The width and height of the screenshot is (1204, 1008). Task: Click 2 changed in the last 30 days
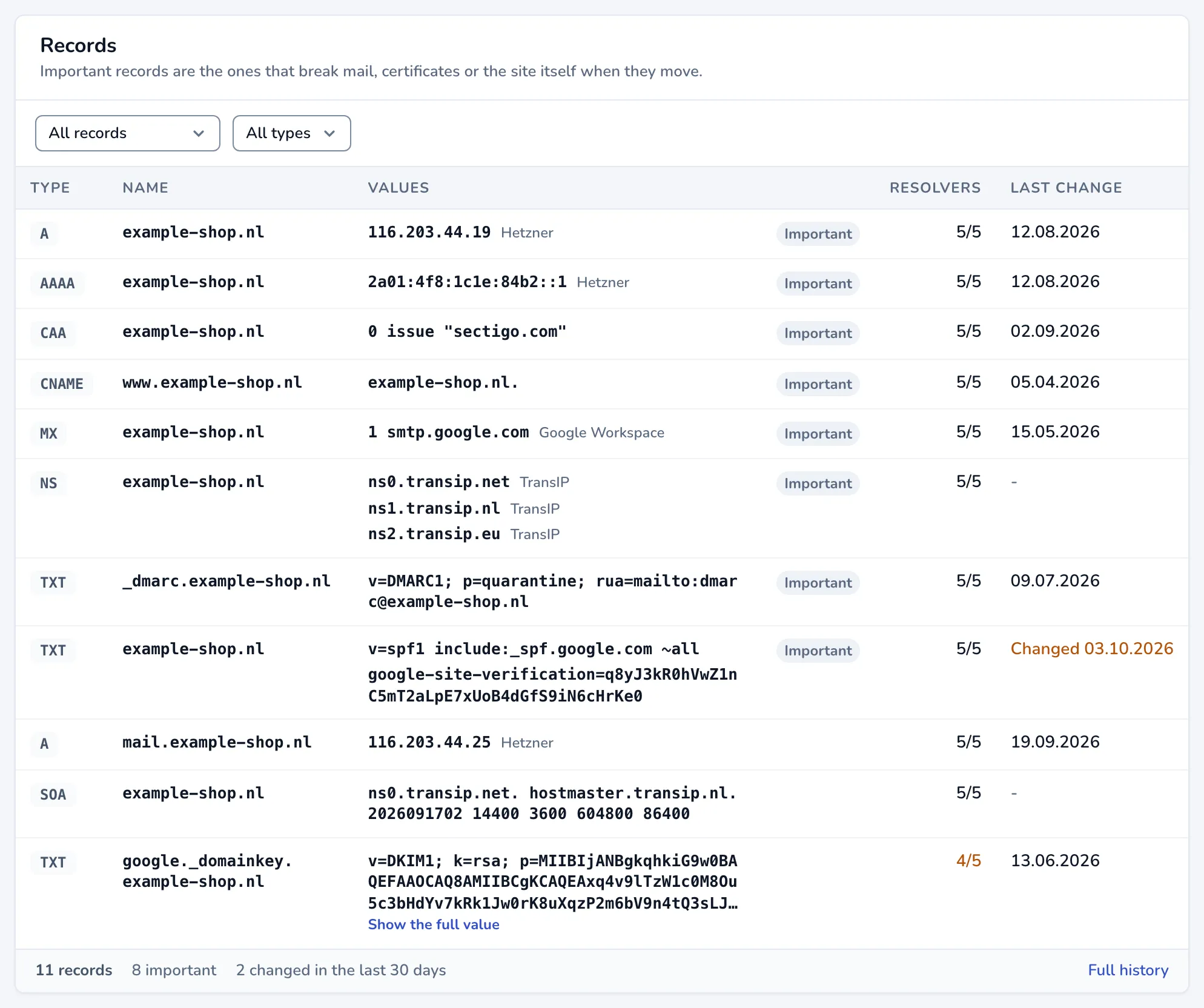(341, 970)
